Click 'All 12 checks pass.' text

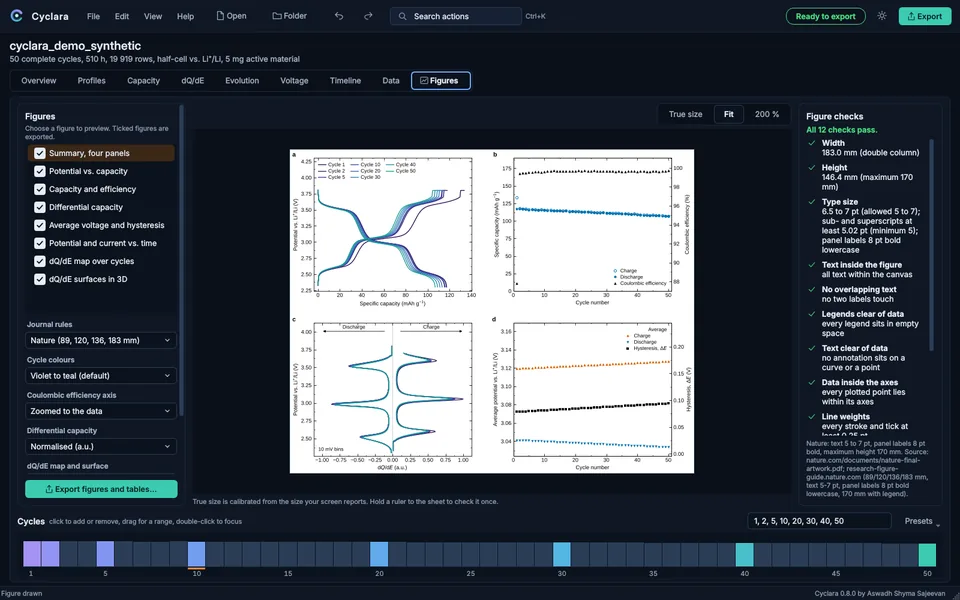coord(841,130)
